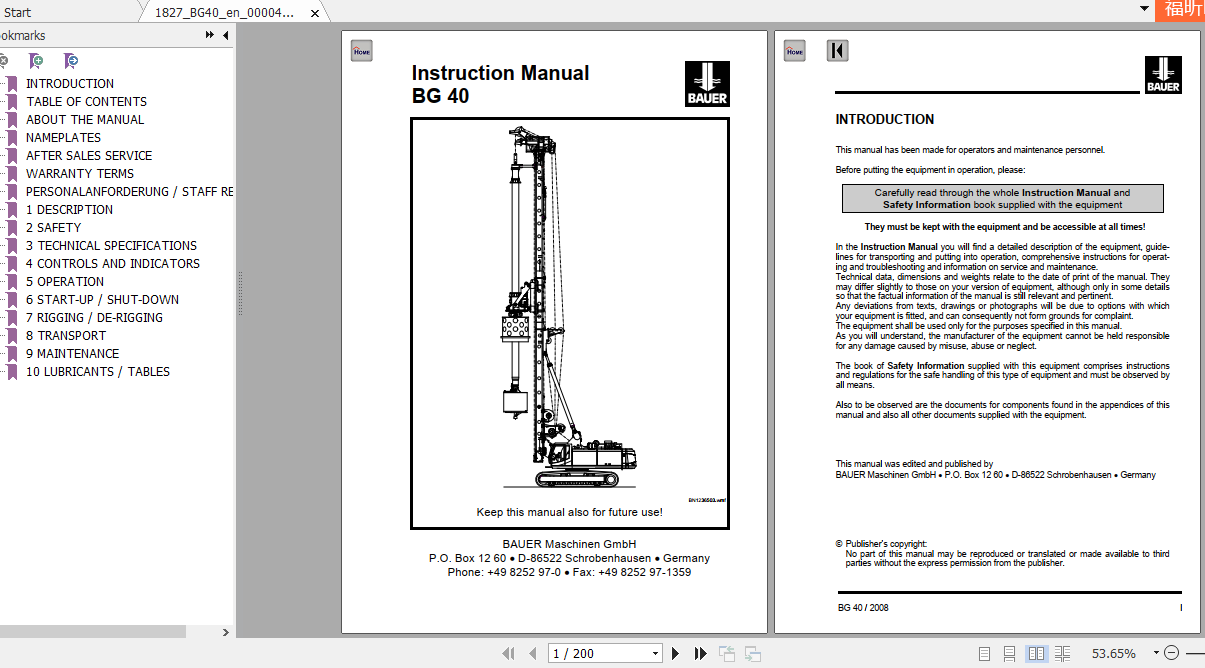
Task: Click the previous view icon in status bar
Action: pyautogui.click(x=726, y=653)
